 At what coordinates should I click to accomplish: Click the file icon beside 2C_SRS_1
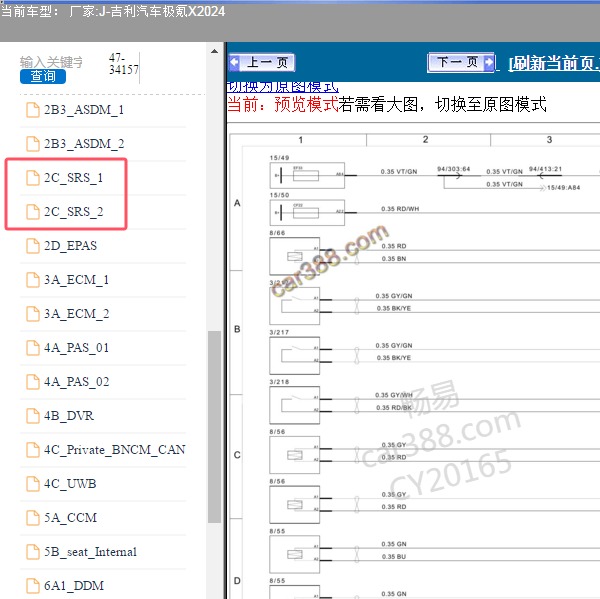(x=33, y=178)
